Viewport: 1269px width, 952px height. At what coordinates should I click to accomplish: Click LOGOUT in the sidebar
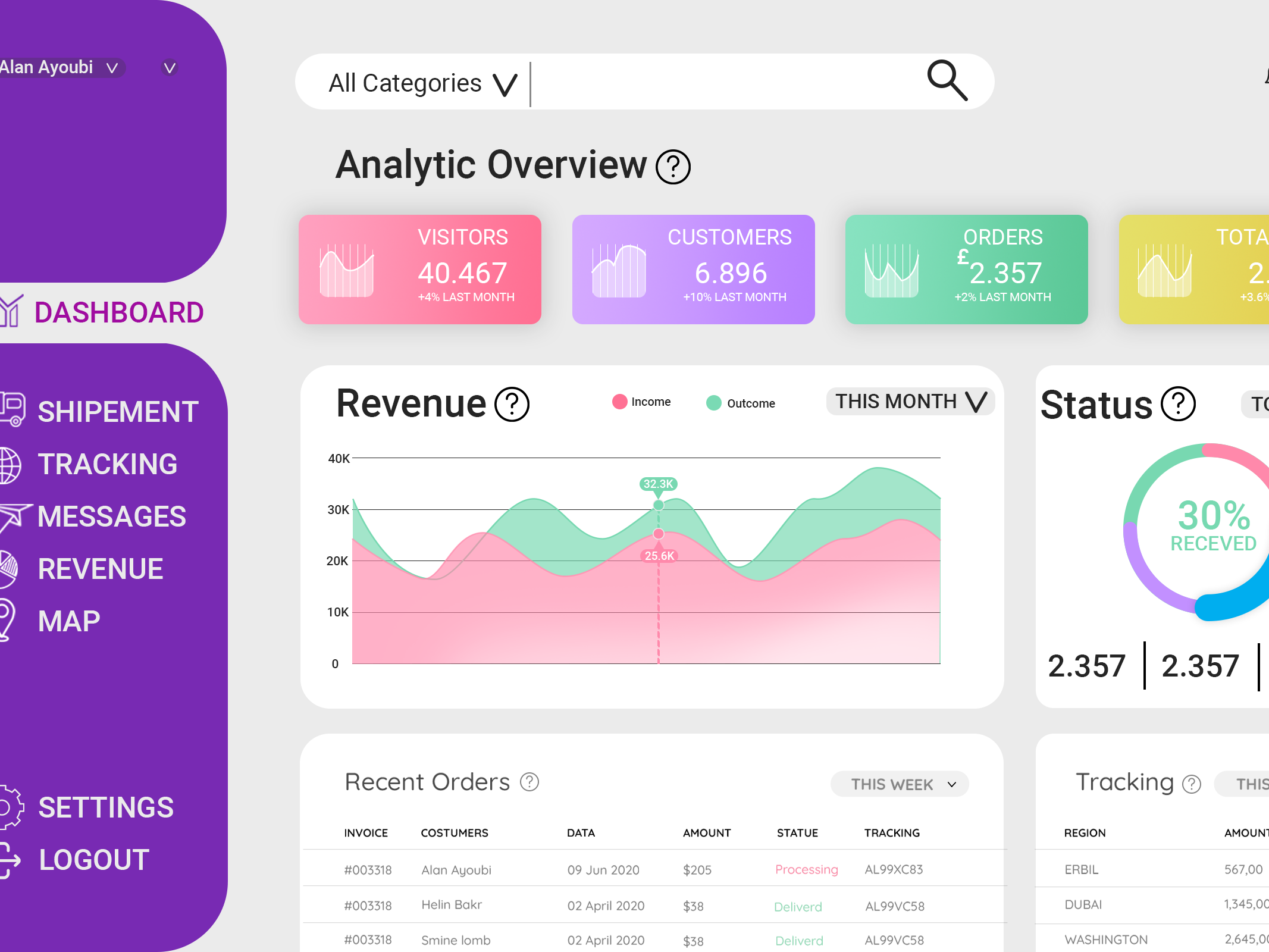[94, 860]
